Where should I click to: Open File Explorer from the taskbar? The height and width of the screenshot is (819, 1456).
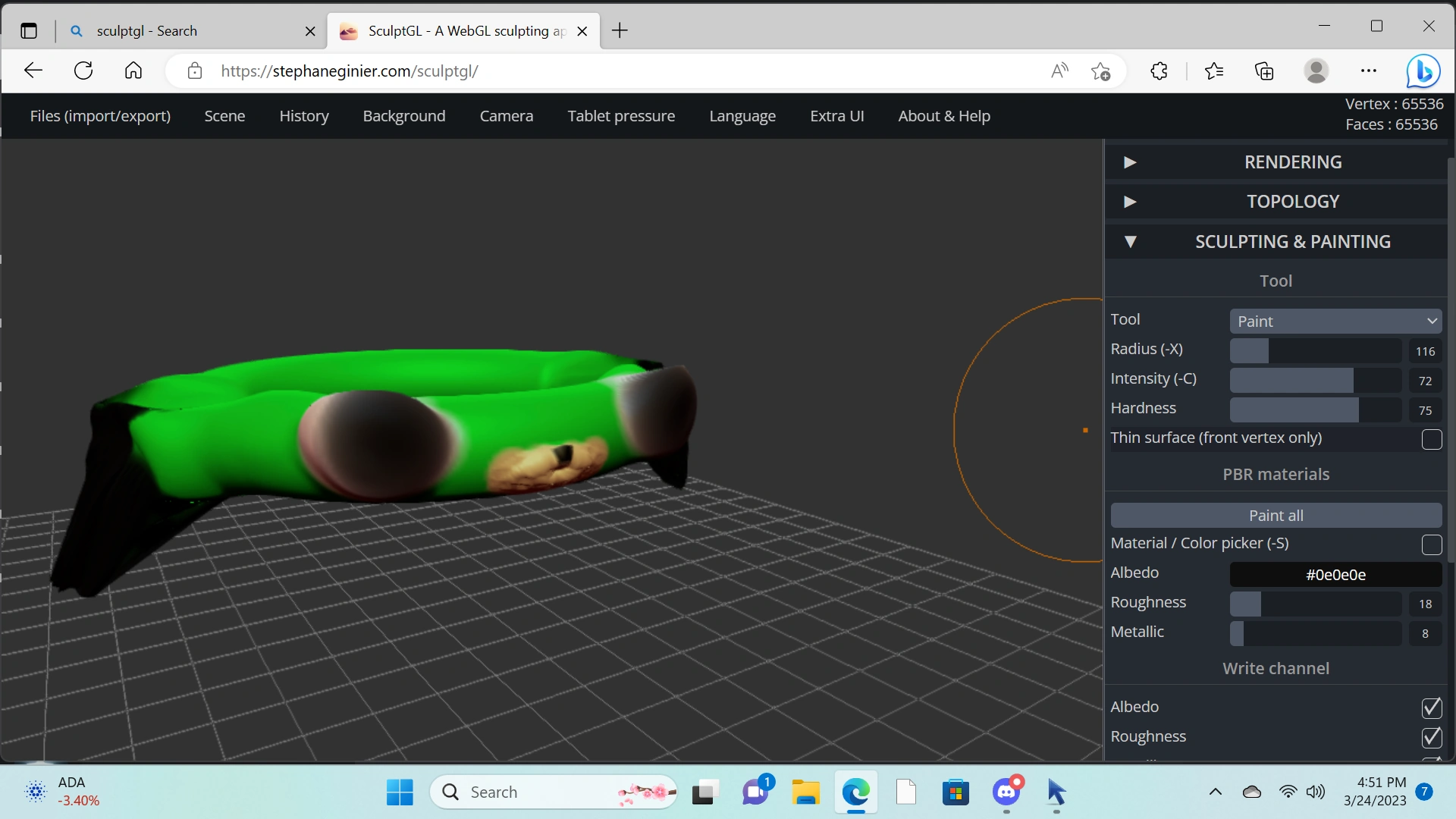pyautogui.click(x=806, y=792)
